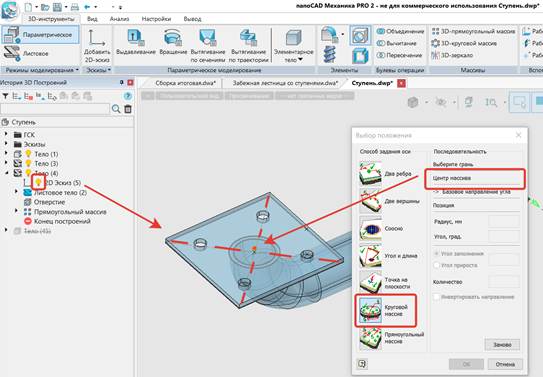Click the Выдавливание extrusion tool
The height and width of the screenshot is (377, 543).
click(x=135, y=42)
